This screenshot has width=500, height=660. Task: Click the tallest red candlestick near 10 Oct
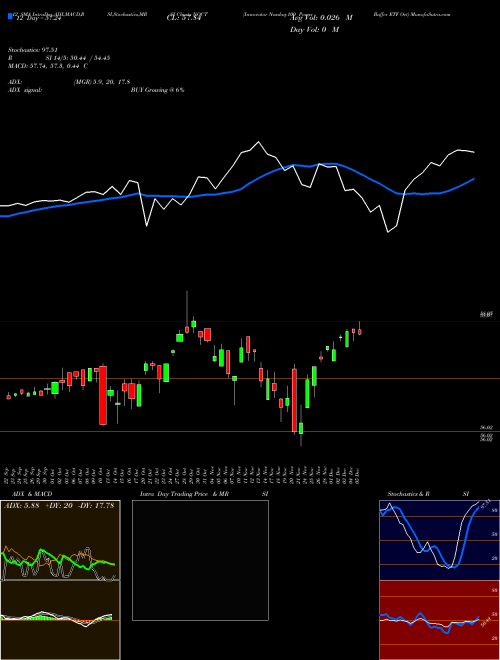103,395
